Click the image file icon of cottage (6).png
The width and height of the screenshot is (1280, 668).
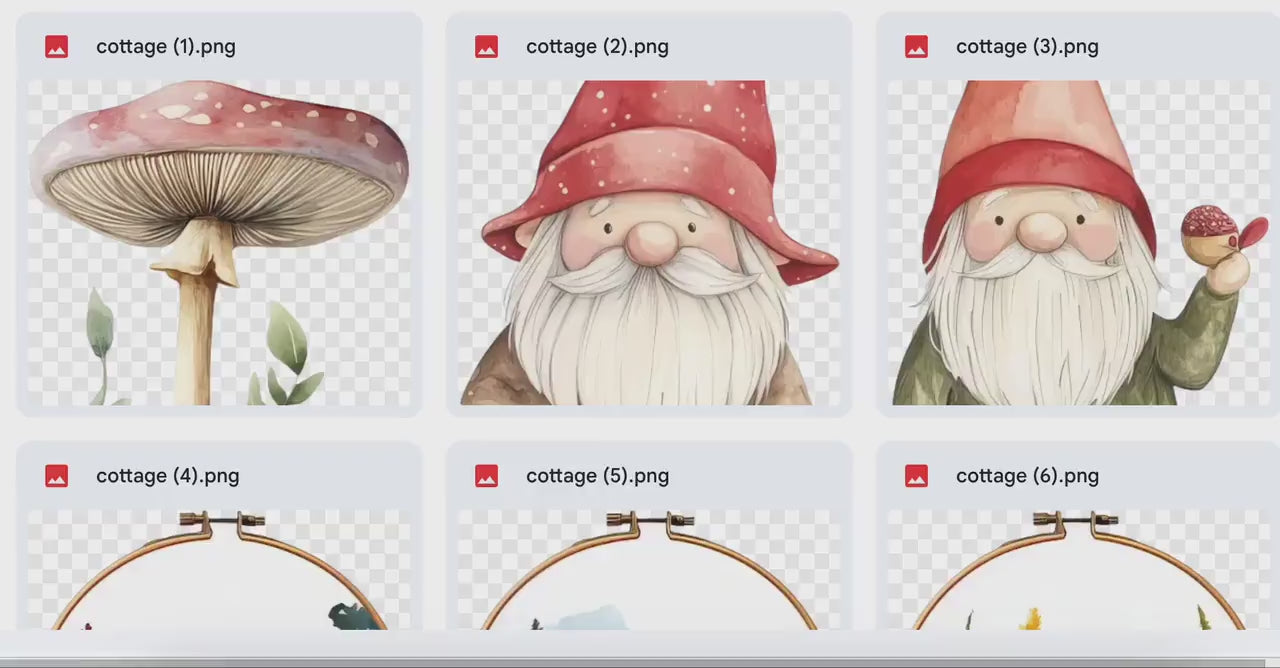pos(917,476)
